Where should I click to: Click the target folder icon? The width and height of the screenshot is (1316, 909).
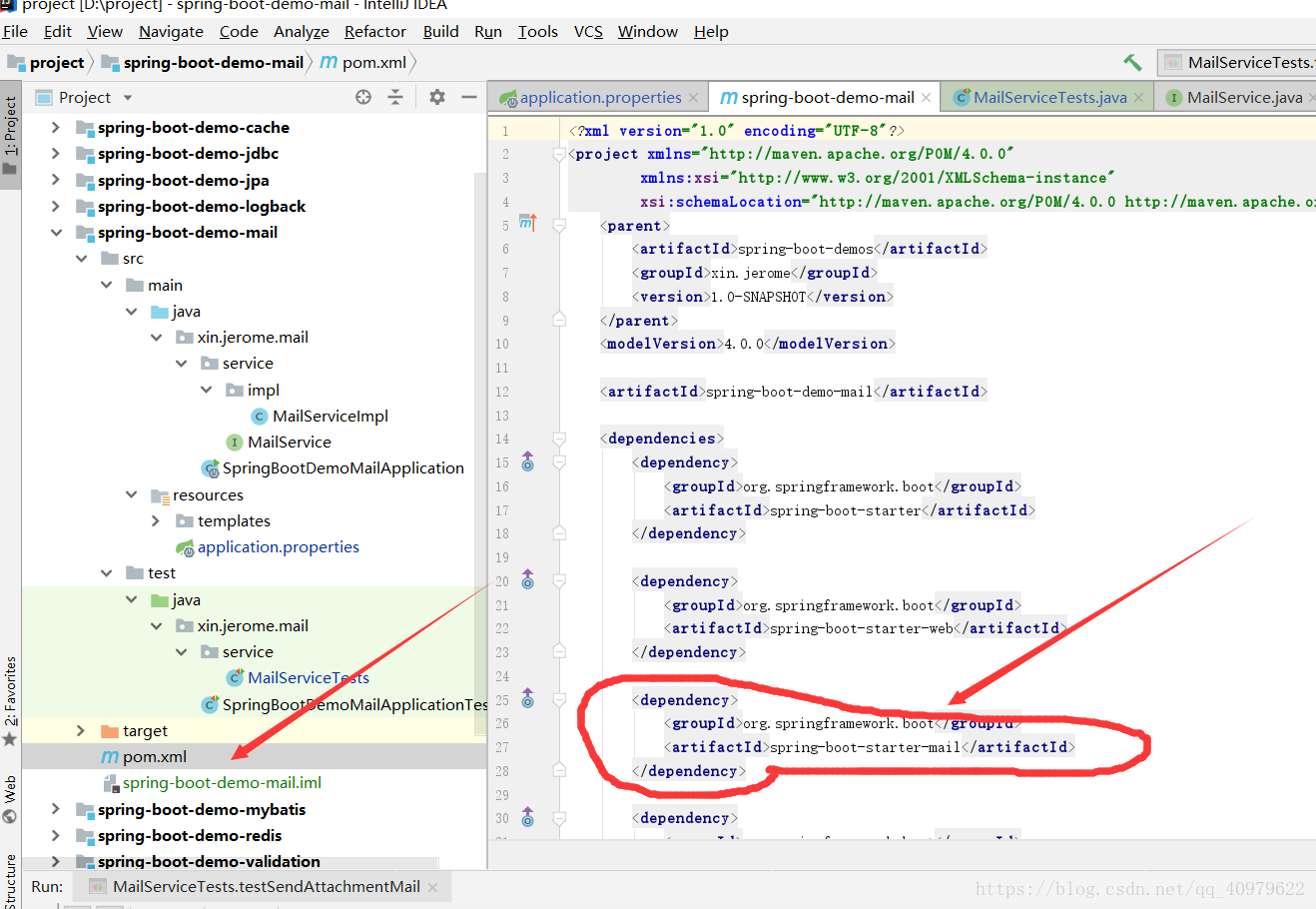(x=110, y=731)
